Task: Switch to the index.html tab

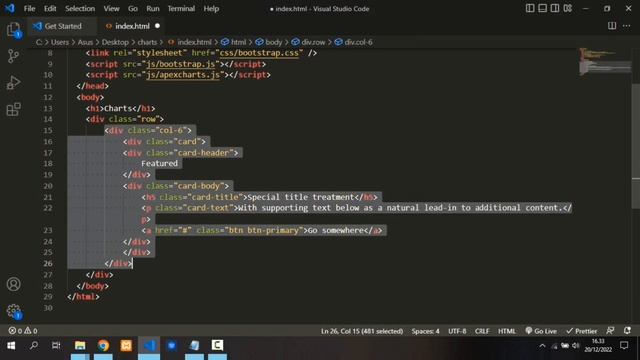Action: pos(132,26)
